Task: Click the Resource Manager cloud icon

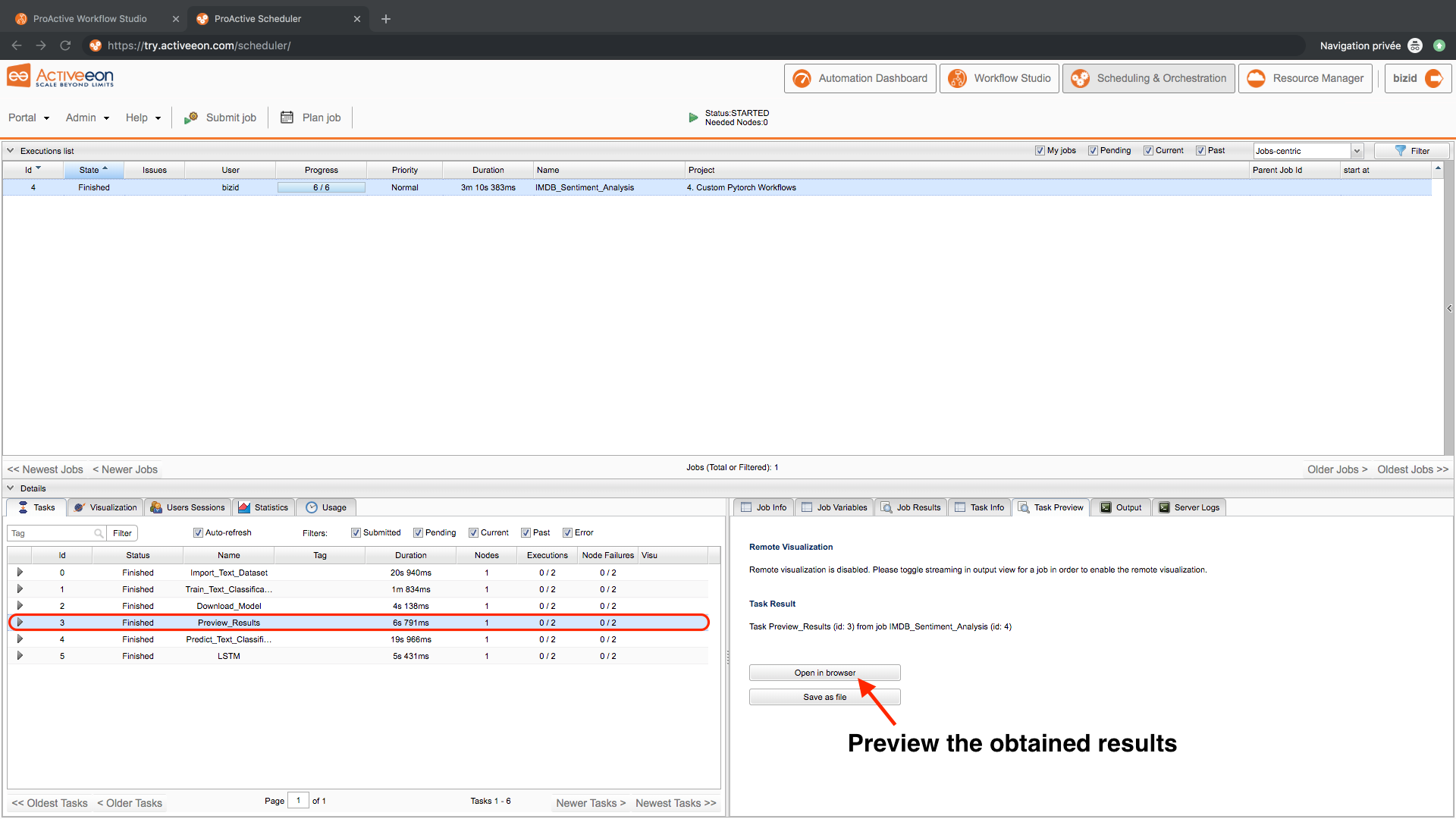Action: click(1256, 78)
